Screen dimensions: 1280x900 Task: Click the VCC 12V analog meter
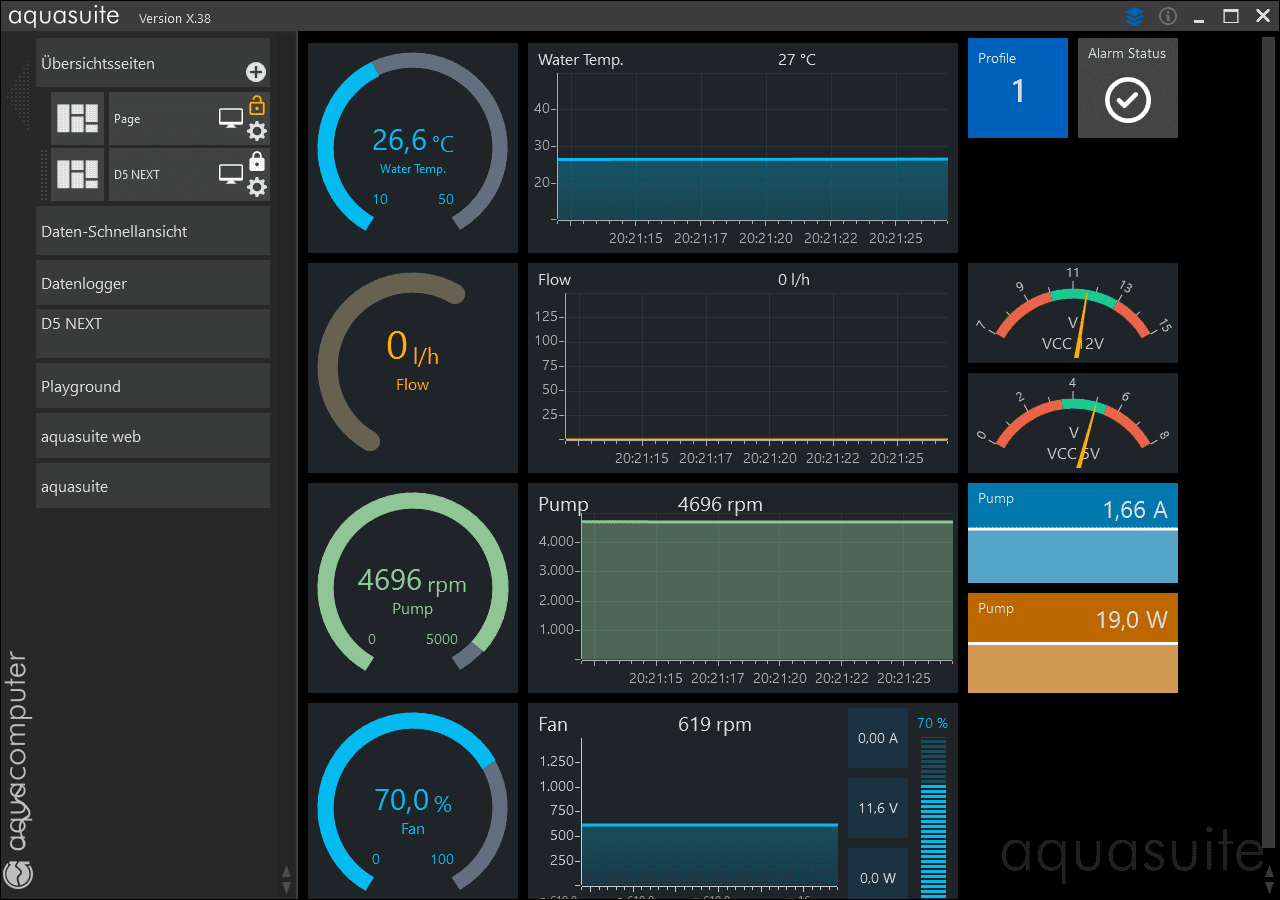(1073, 313)
